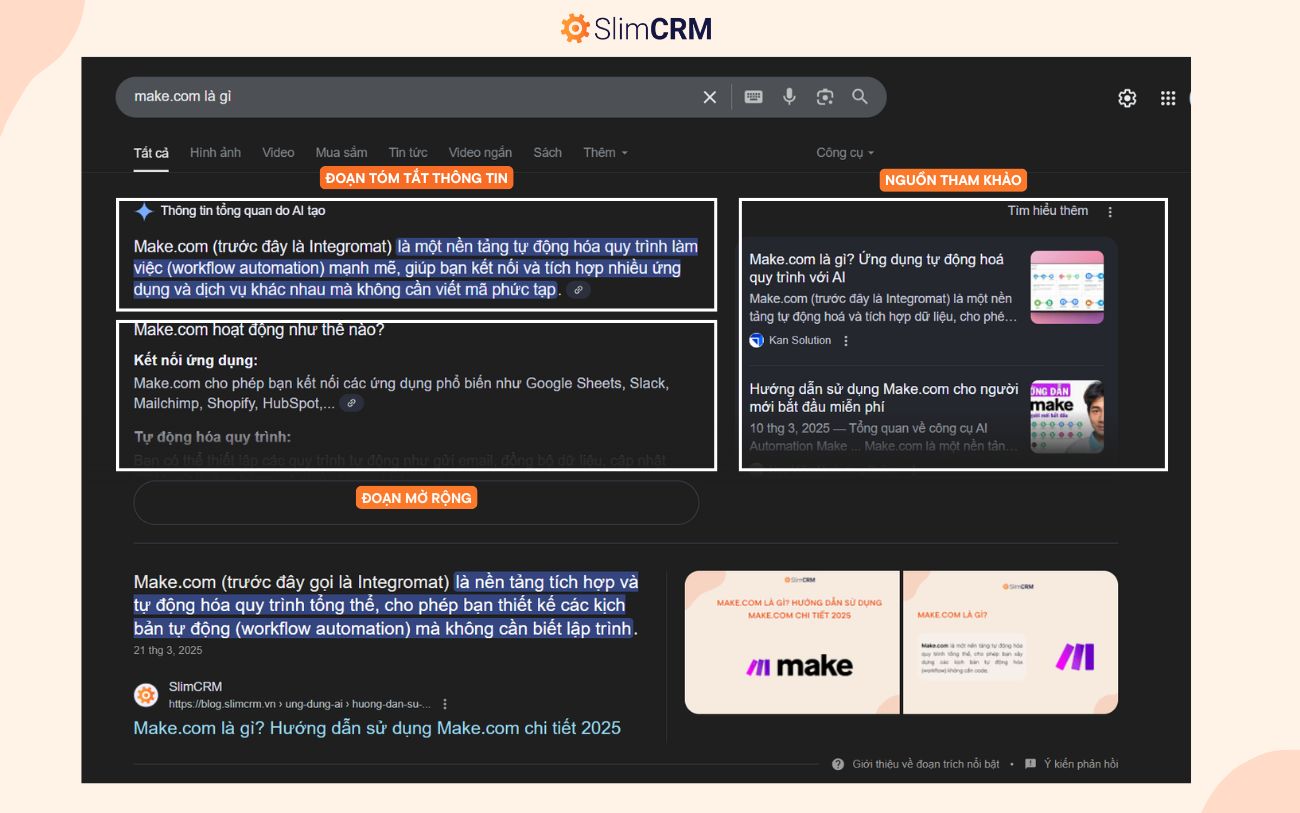Submit search with magnifying glass icon
This screenshot has height=813, width=1300.
tap(860, 97)
